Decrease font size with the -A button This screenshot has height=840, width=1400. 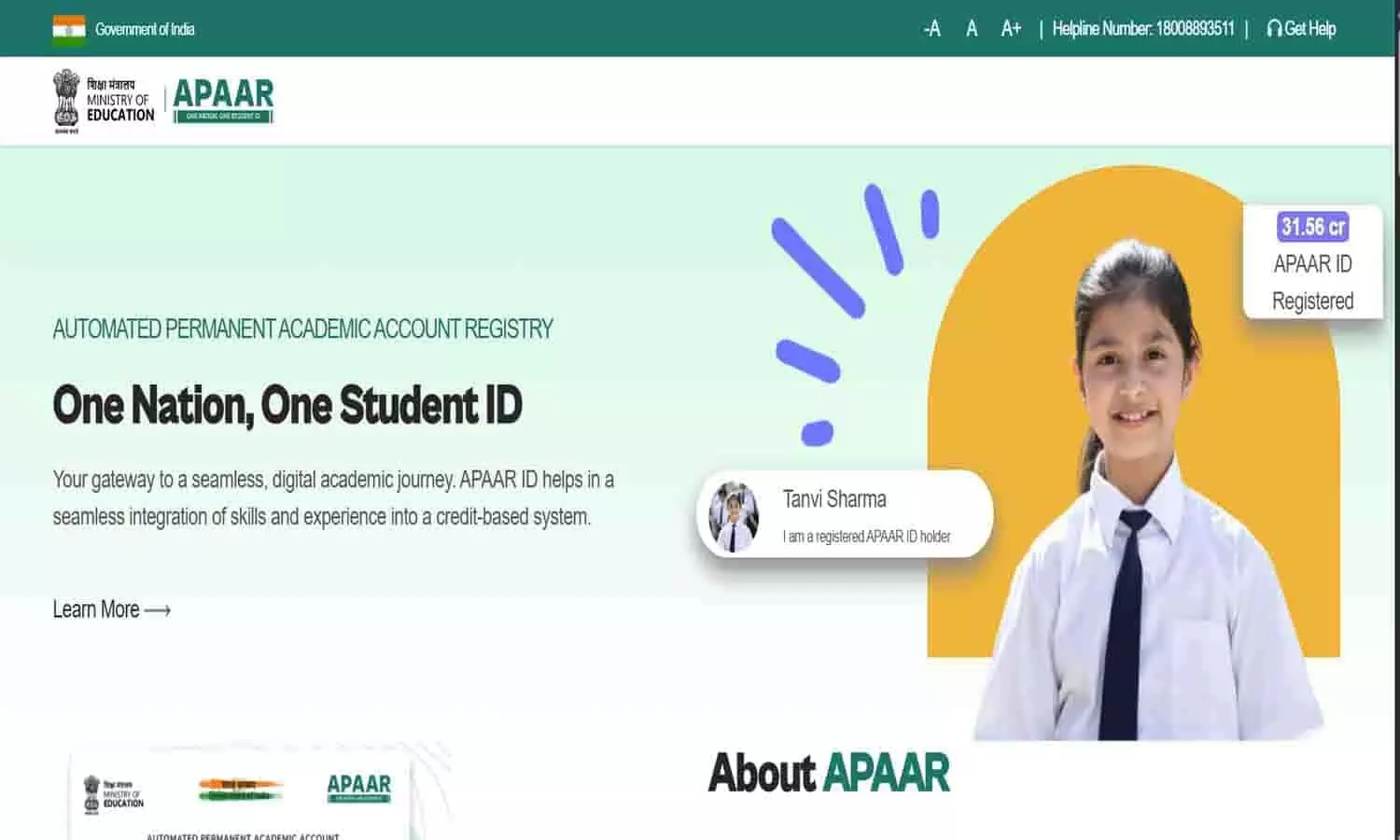[931, 29]
